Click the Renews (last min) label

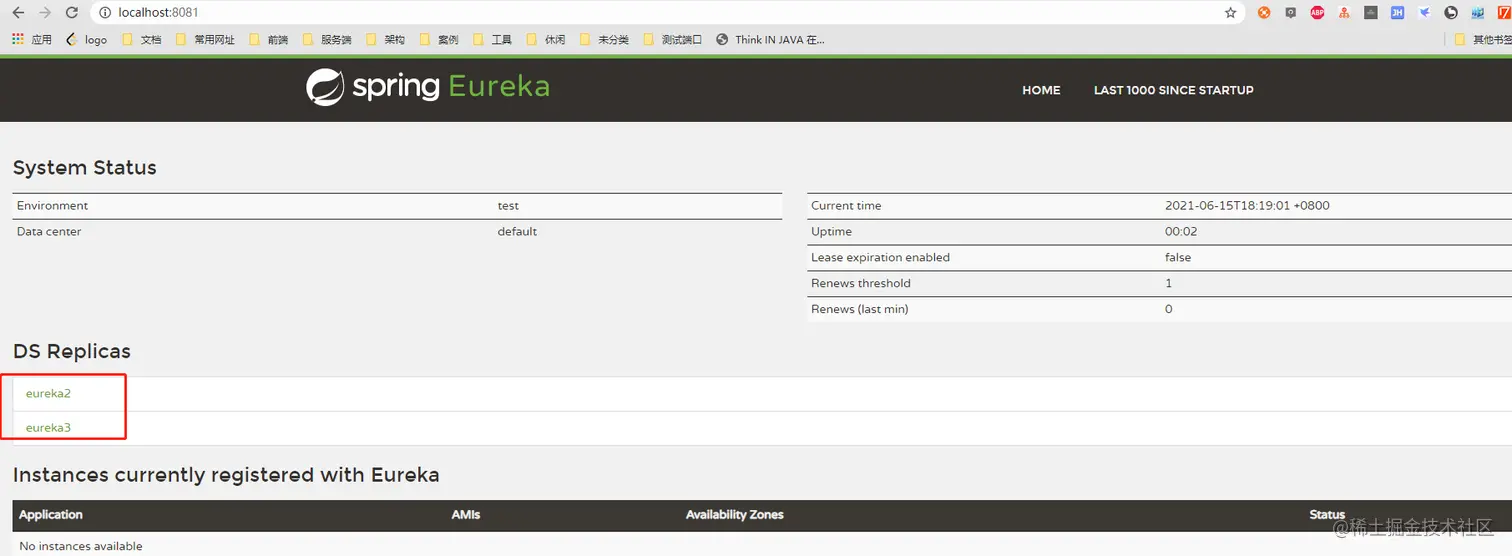click(x=860, y=310)
